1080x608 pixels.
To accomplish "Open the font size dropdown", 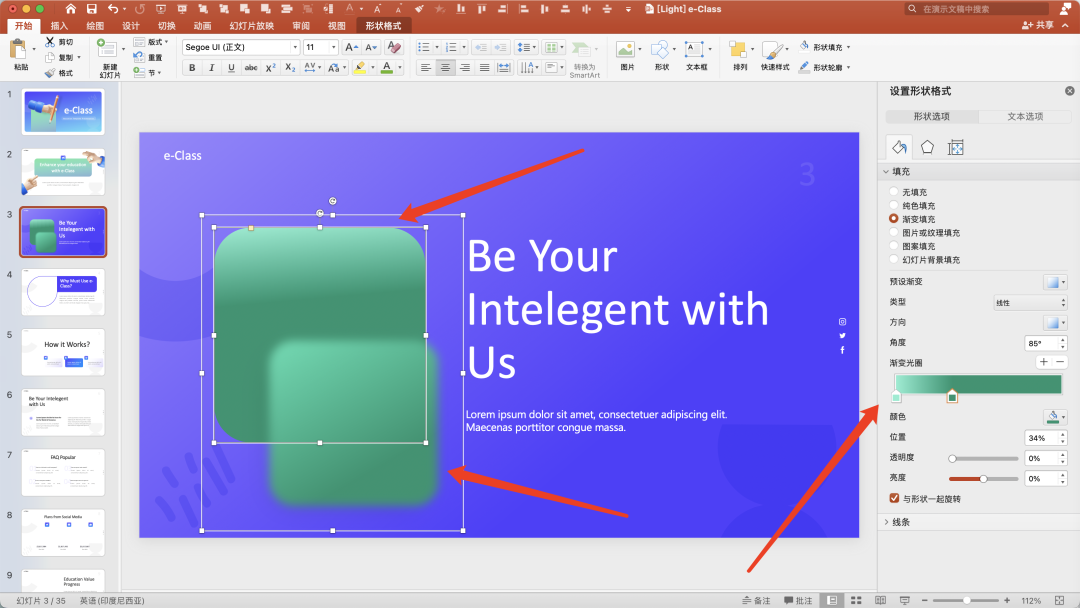I will tap(333, 47).
